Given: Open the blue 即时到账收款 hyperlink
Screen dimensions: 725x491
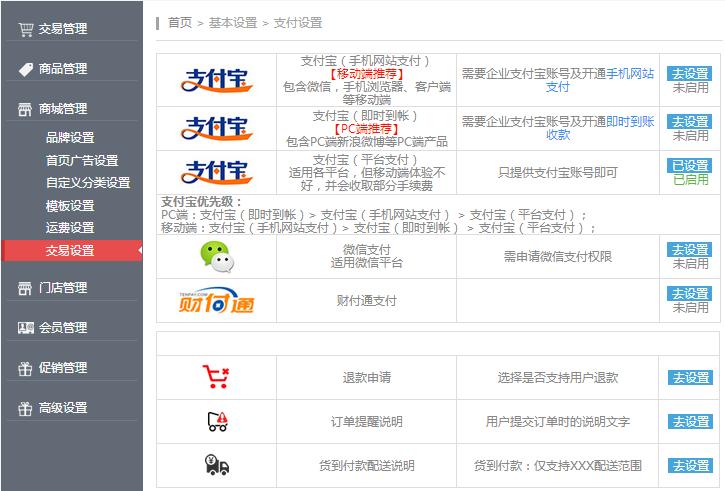Looking at the screenshot, I should 630,122.
